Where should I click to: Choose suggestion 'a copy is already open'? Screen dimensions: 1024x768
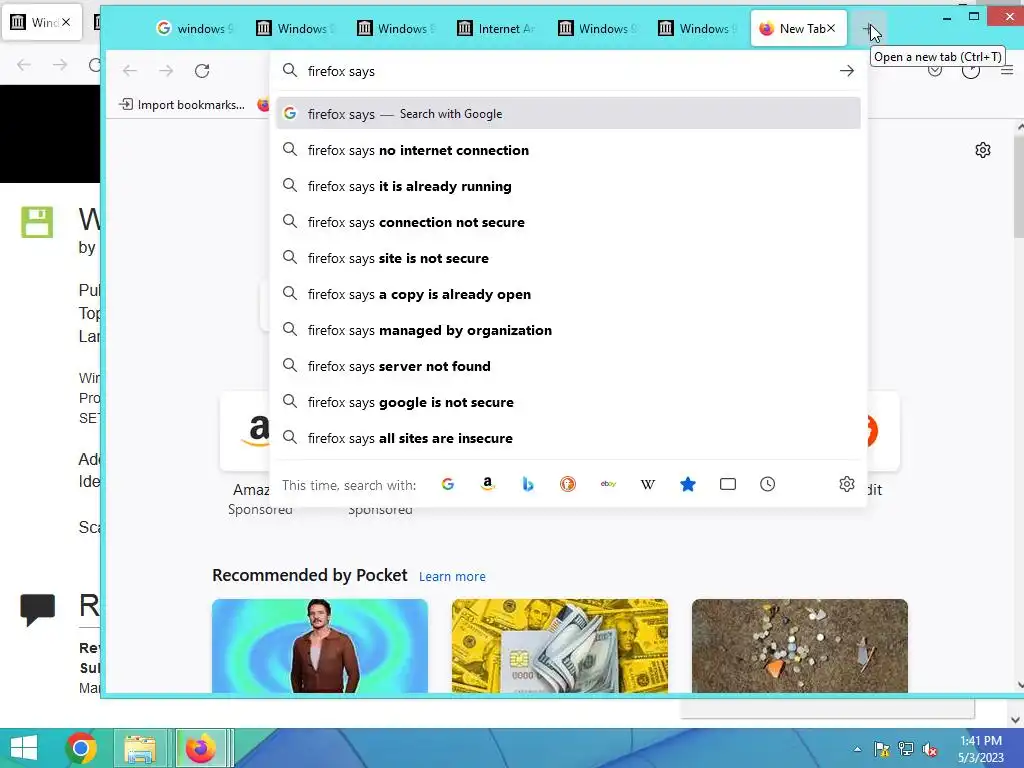(568, 294)
